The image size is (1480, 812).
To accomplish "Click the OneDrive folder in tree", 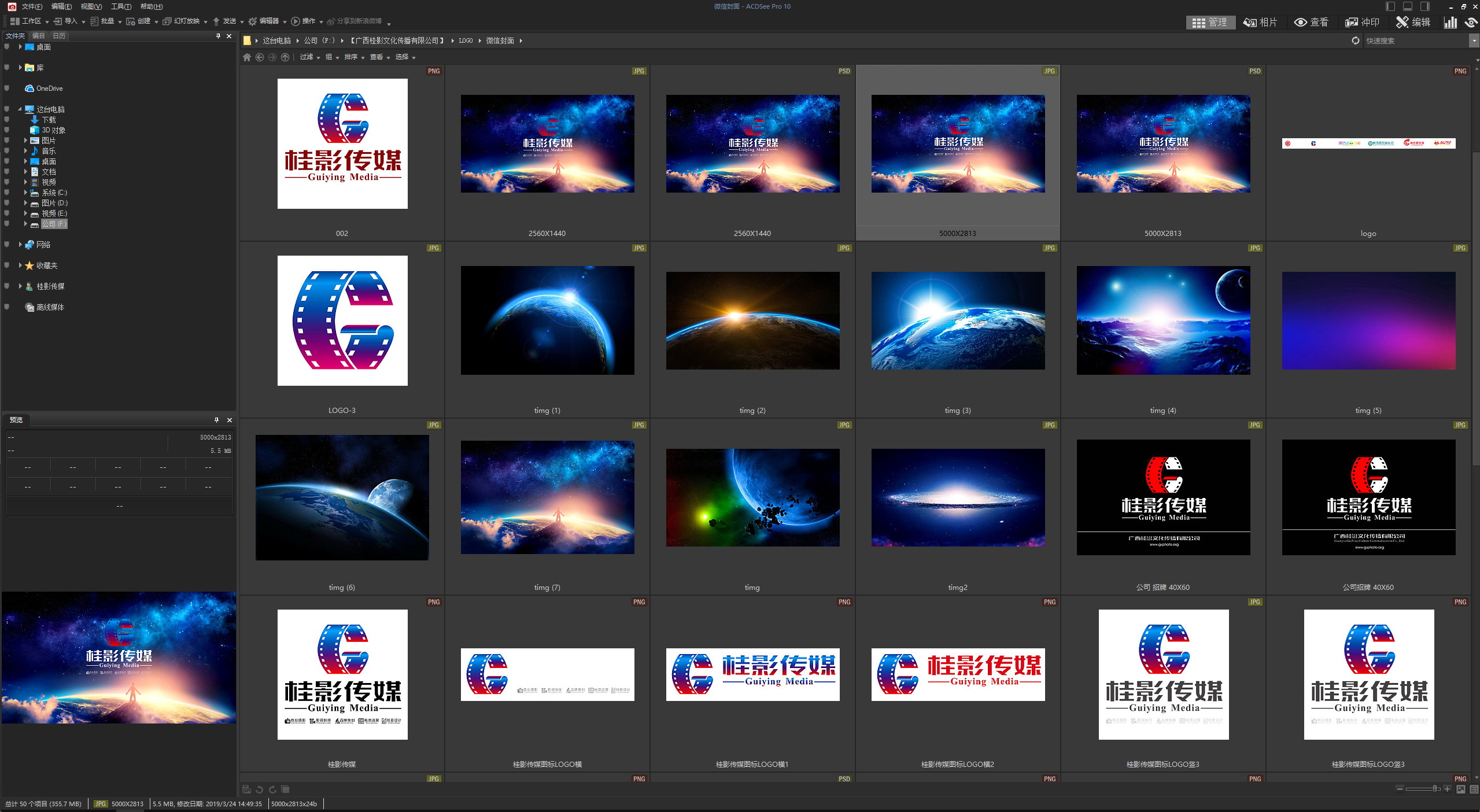I will pos(44,88).
